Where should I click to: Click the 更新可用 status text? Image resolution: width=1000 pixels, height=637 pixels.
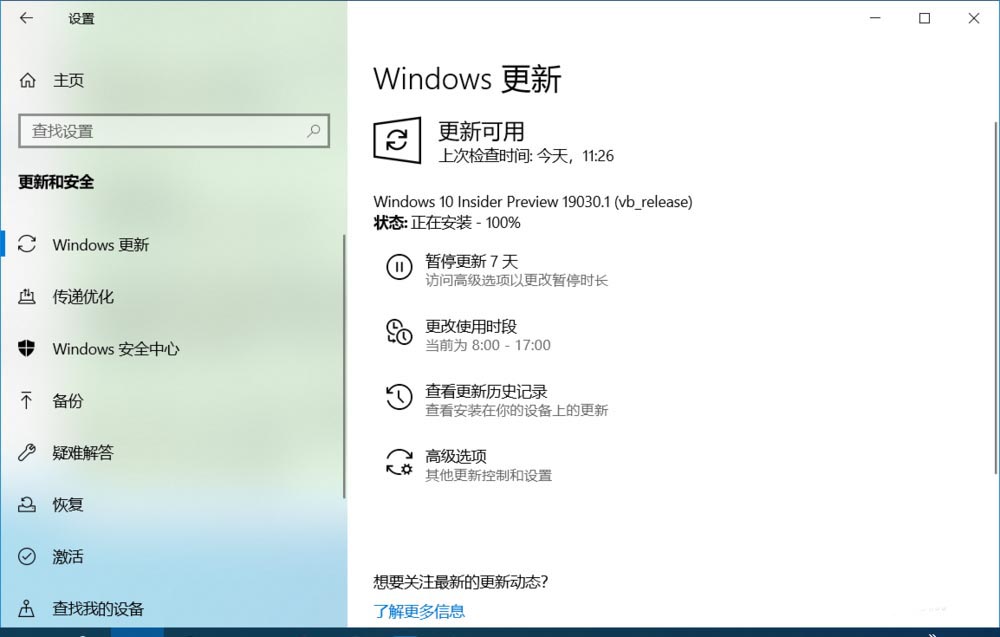point(482,131)
